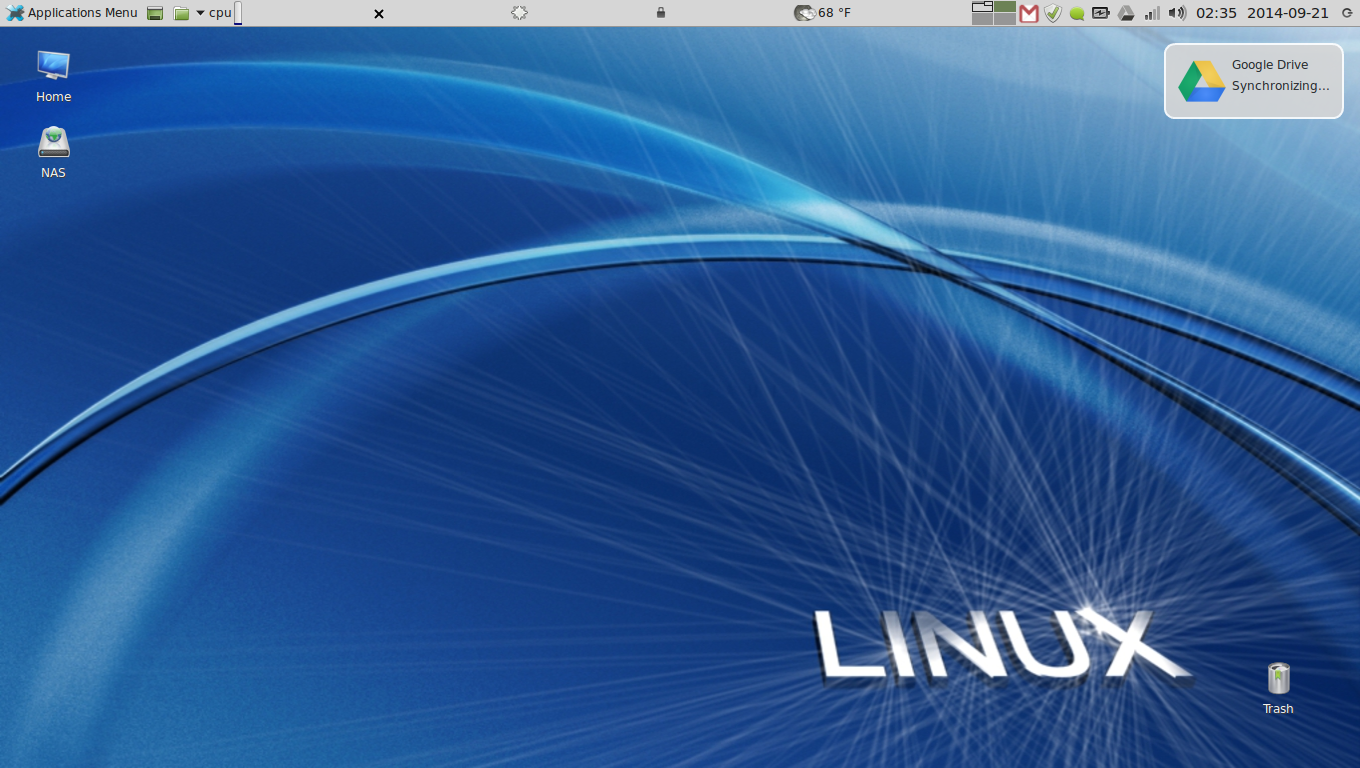Open the Gmail notifier tray icon
Screen dimensions: 1360x768
tap(1029, 13)
